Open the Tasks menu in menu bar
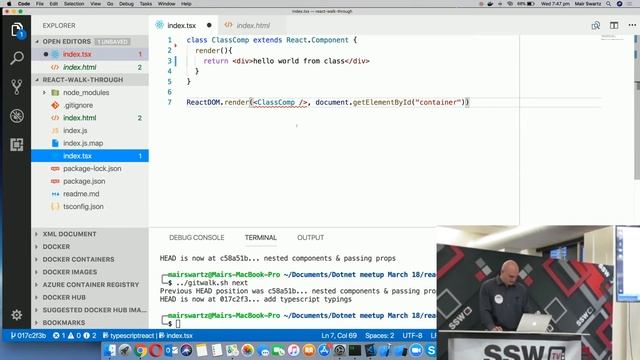The width and height of the screenshot is (640, 360). point(146,4)
